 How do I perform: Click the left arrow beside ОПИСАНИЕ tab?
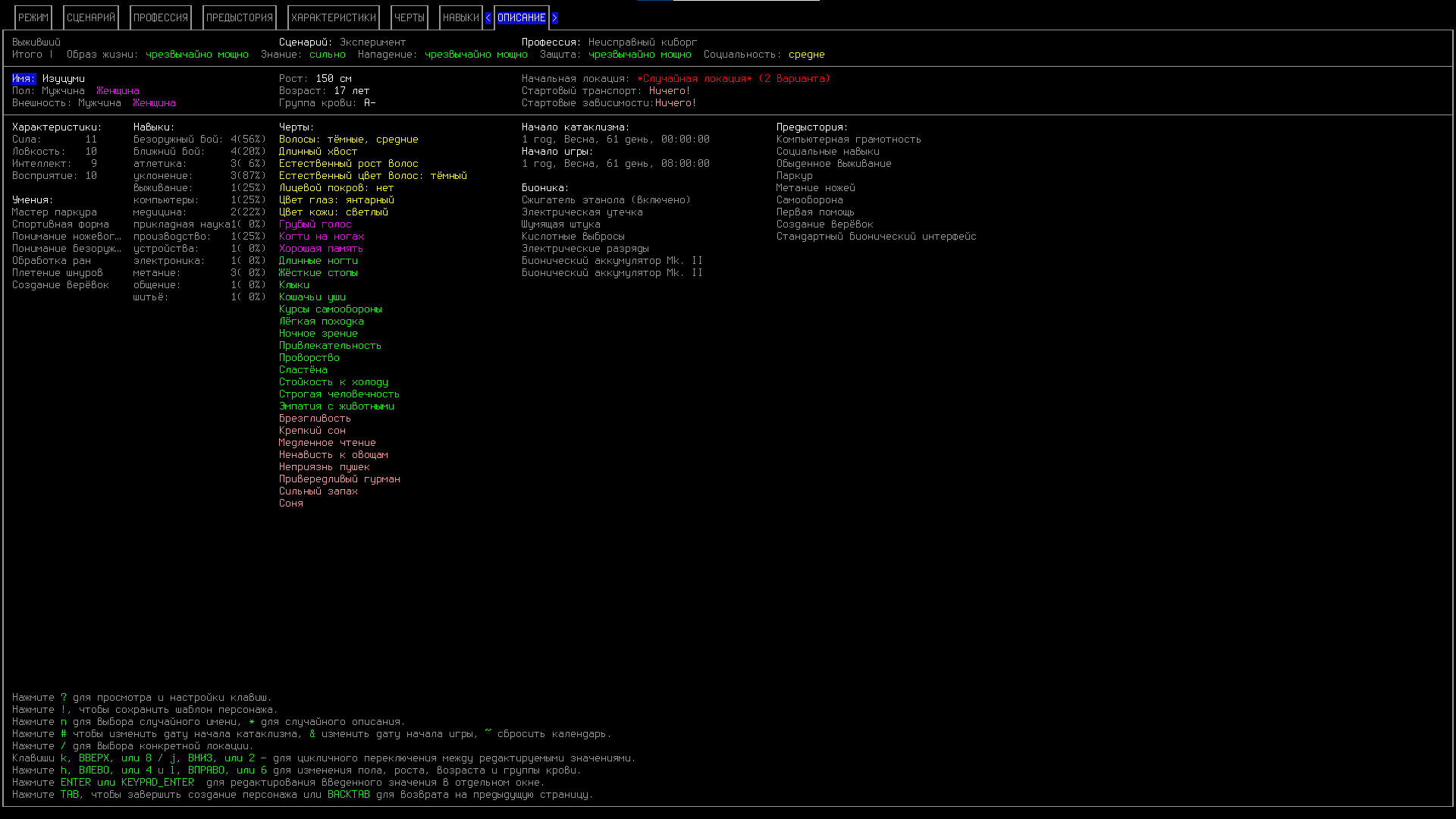pos(488,18)
